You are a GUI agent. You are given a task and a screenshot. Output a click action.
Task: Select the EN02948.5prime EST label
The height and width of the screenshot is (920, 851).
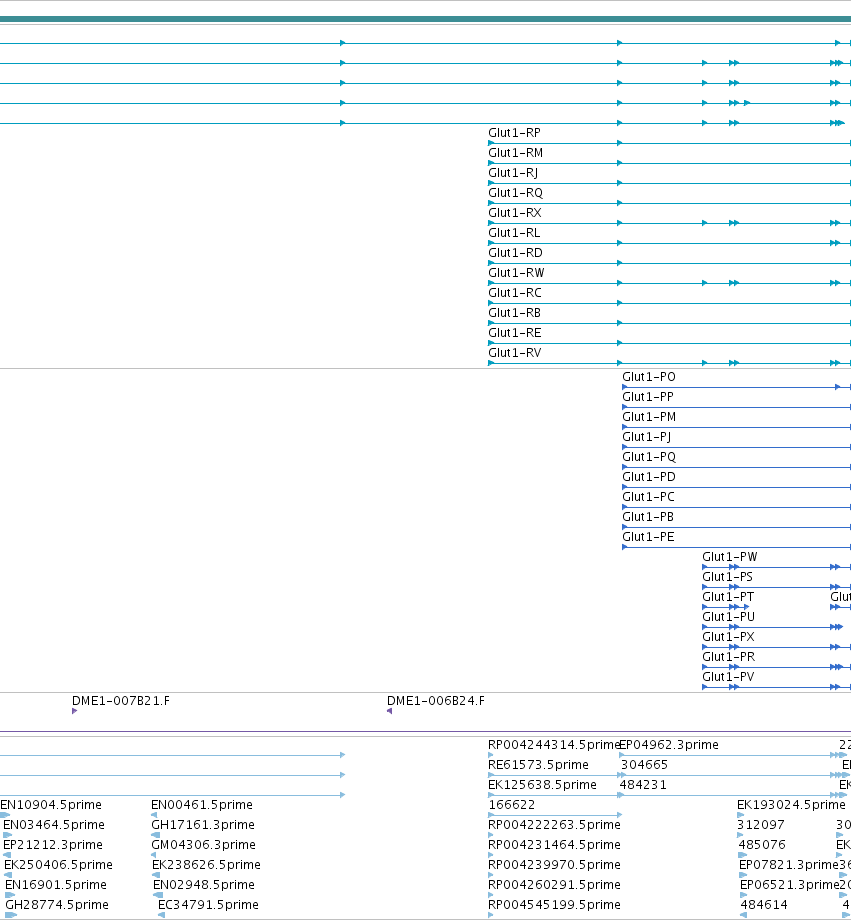[204, 884]
